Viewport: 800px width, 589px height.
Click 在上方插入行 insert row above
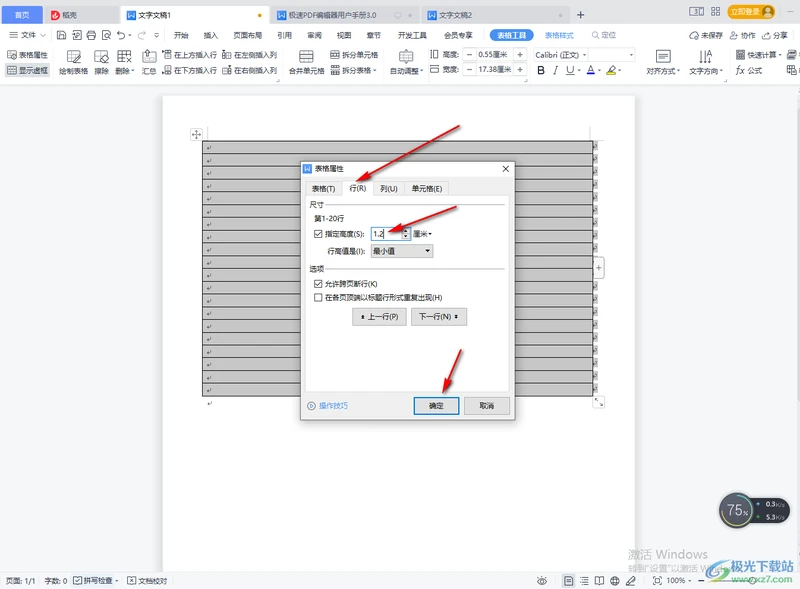coord(189,55)
